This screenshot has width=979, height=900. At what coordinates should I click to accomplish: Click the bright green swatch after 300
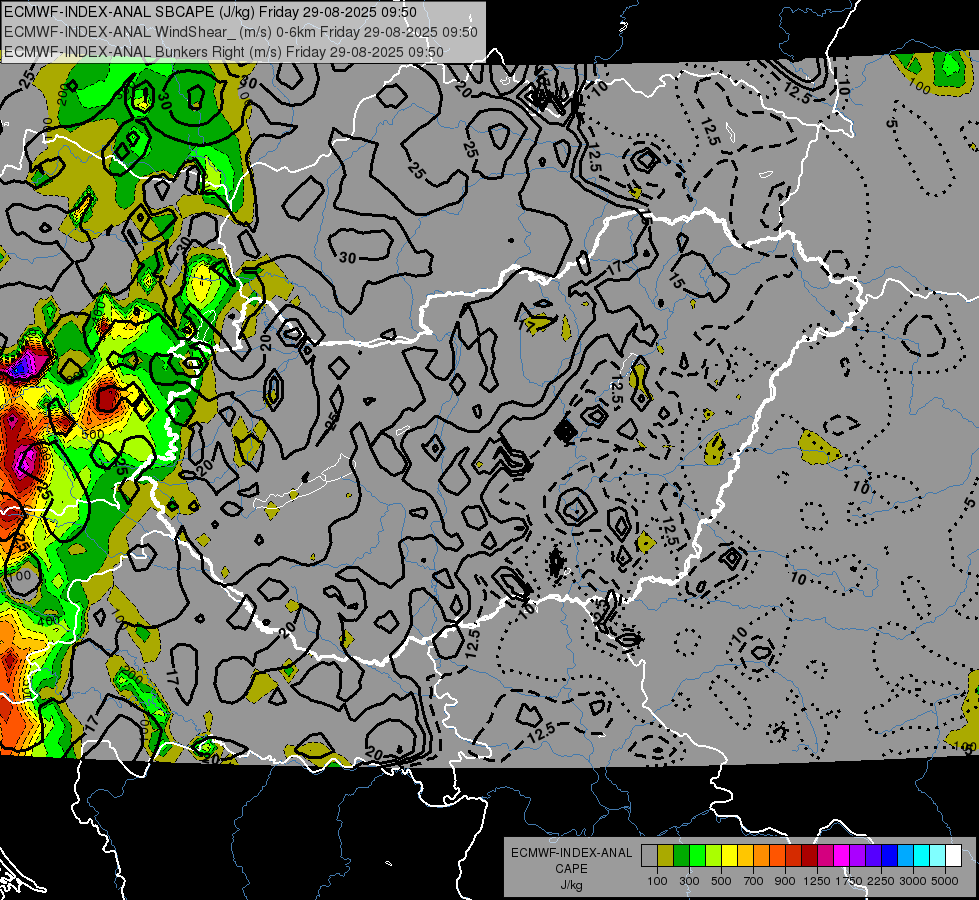point(697,856)
